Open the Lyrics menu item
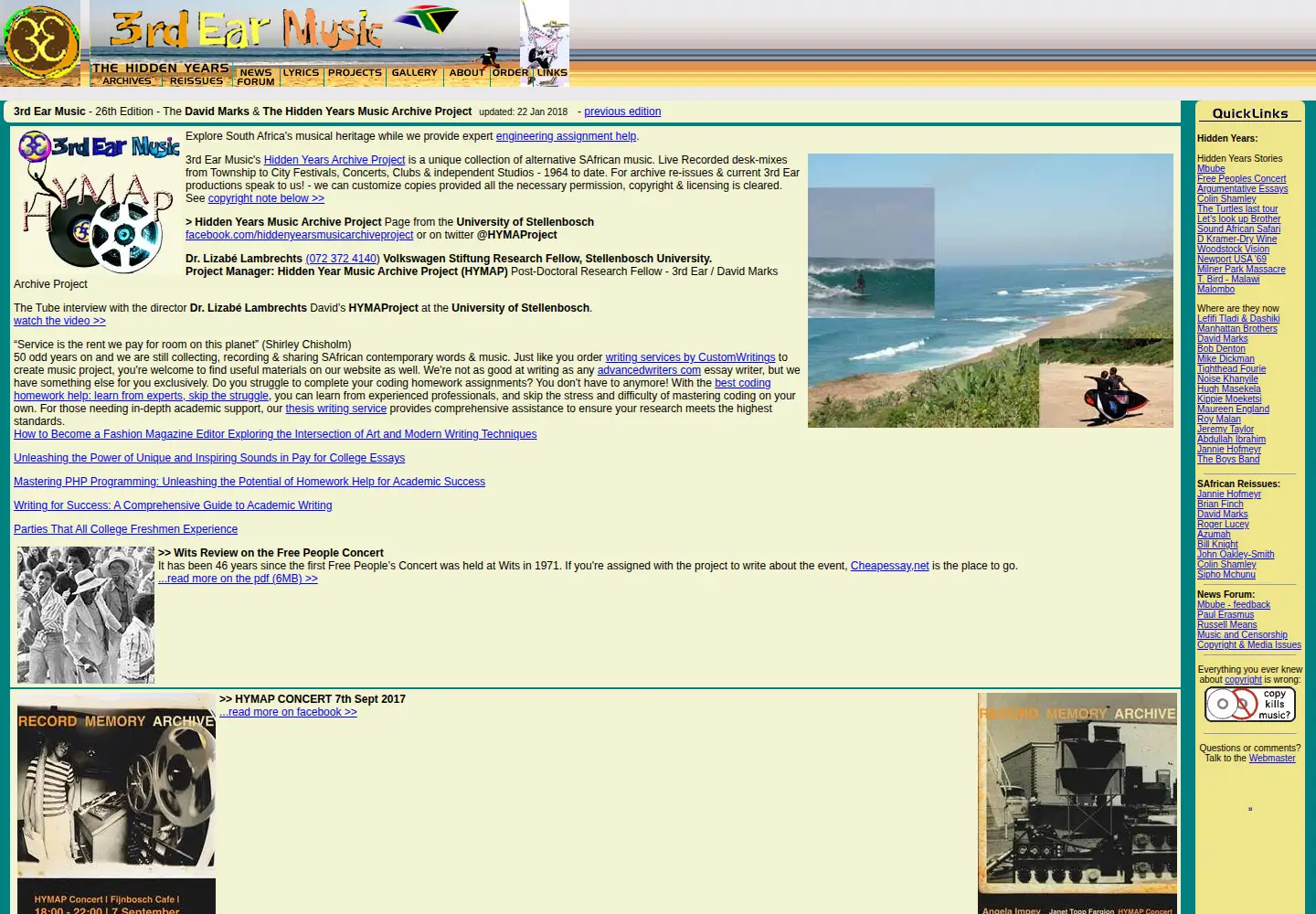 pyautogui.click(x=302, y=72)
